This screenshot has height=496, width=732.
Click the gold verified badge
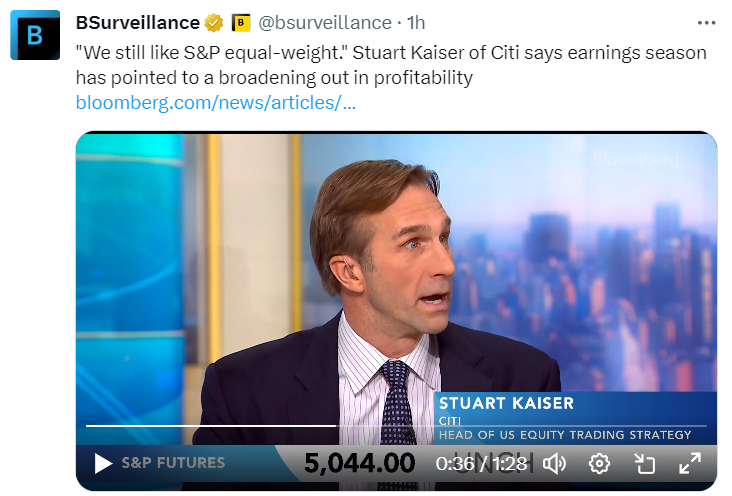213,22
